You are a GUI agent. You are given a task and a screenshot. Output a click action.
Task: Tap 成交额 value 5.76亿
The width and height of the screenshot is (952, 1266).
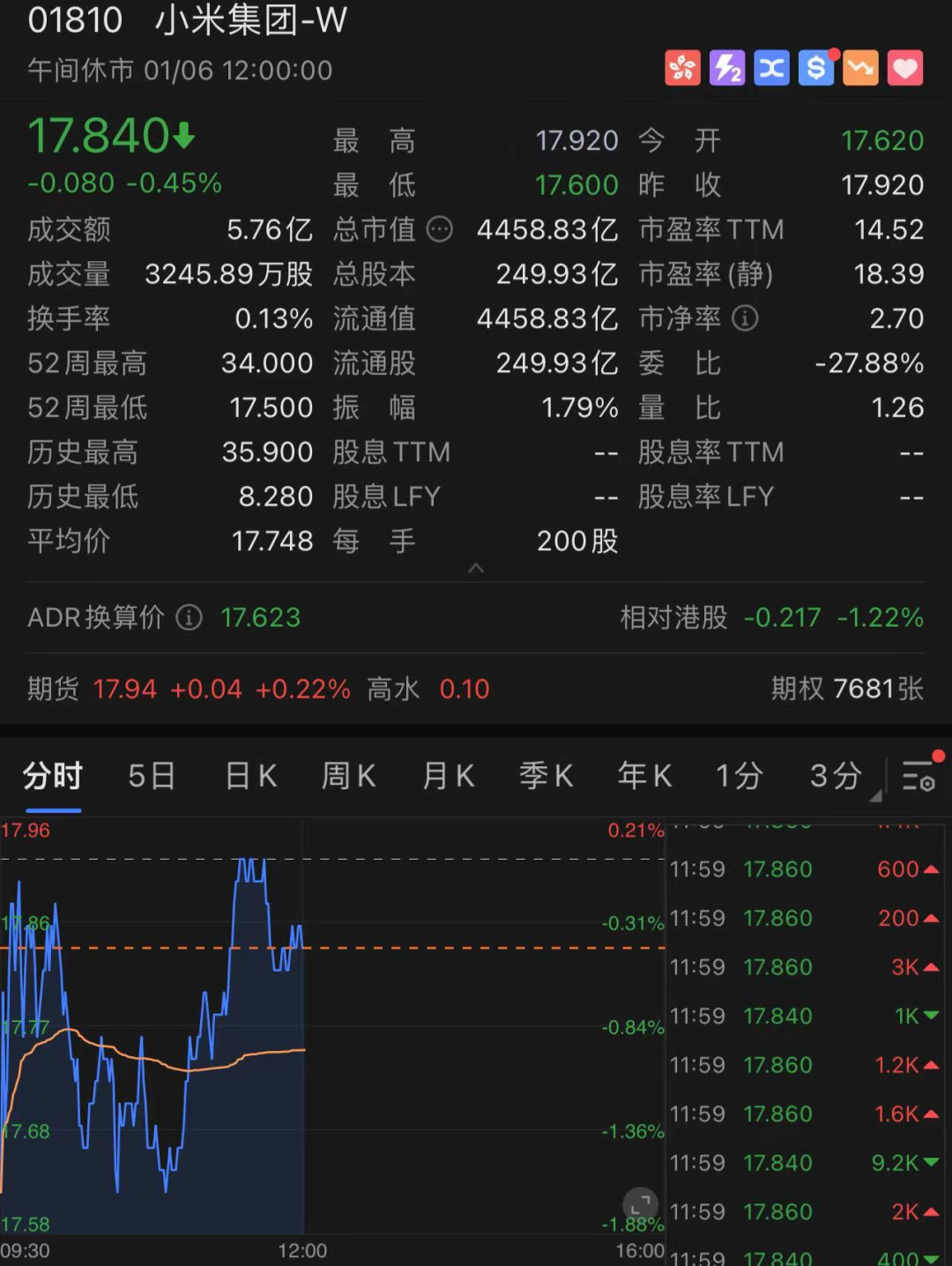[x=270, y=230]
